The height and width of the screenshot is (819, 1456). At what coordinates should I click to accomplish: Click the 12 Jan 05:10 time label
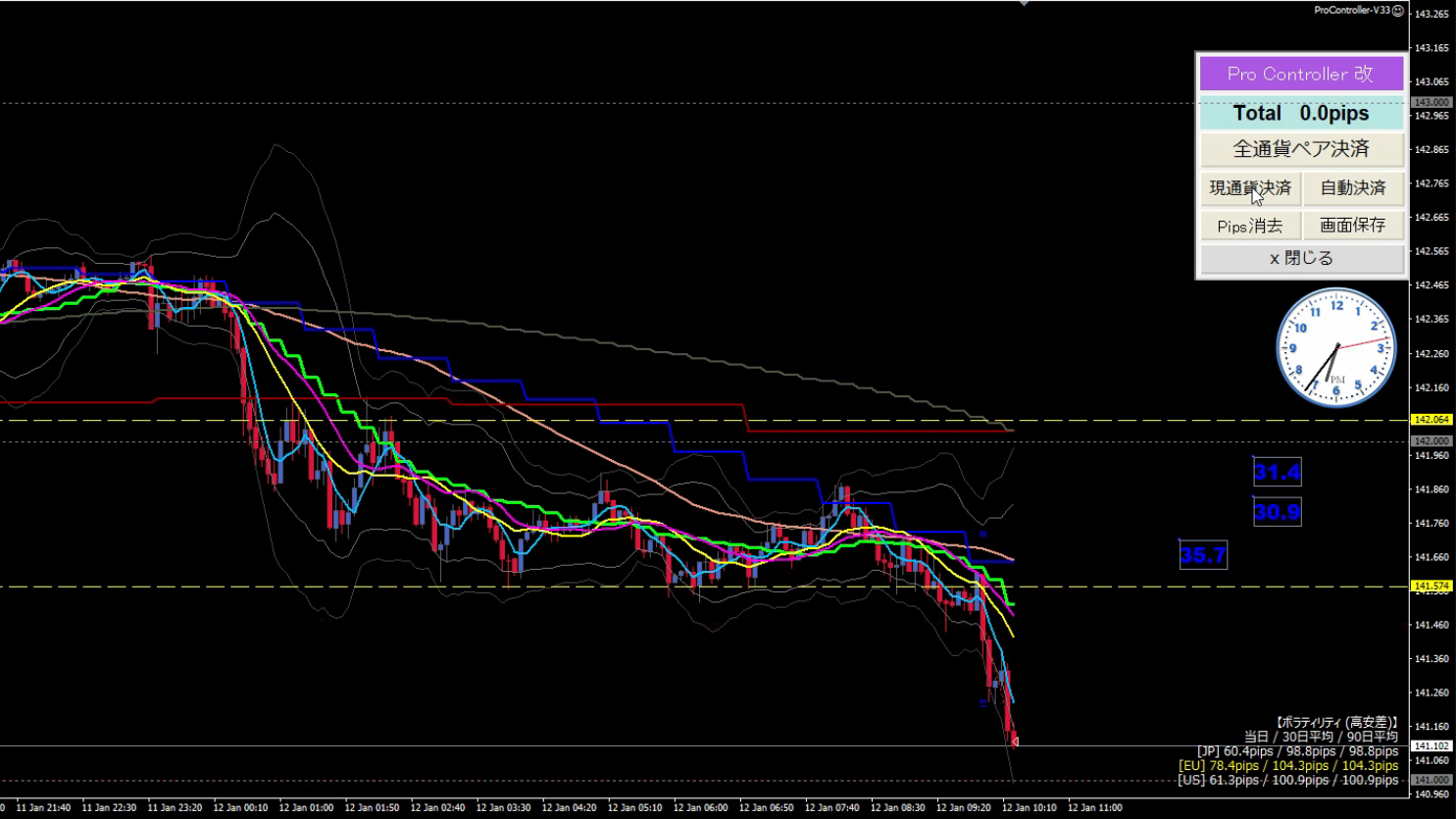tap(634, 808)
